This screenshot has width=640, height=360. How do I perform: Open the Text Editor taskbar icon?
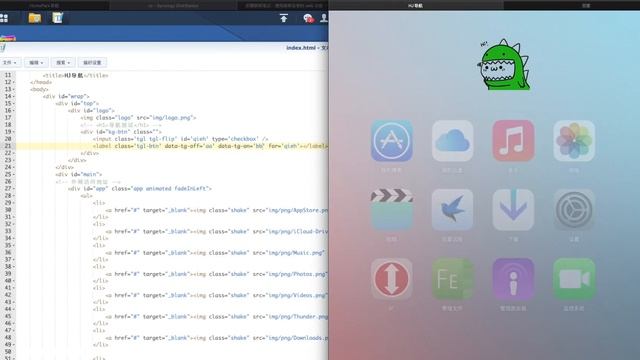click(58, 18)
